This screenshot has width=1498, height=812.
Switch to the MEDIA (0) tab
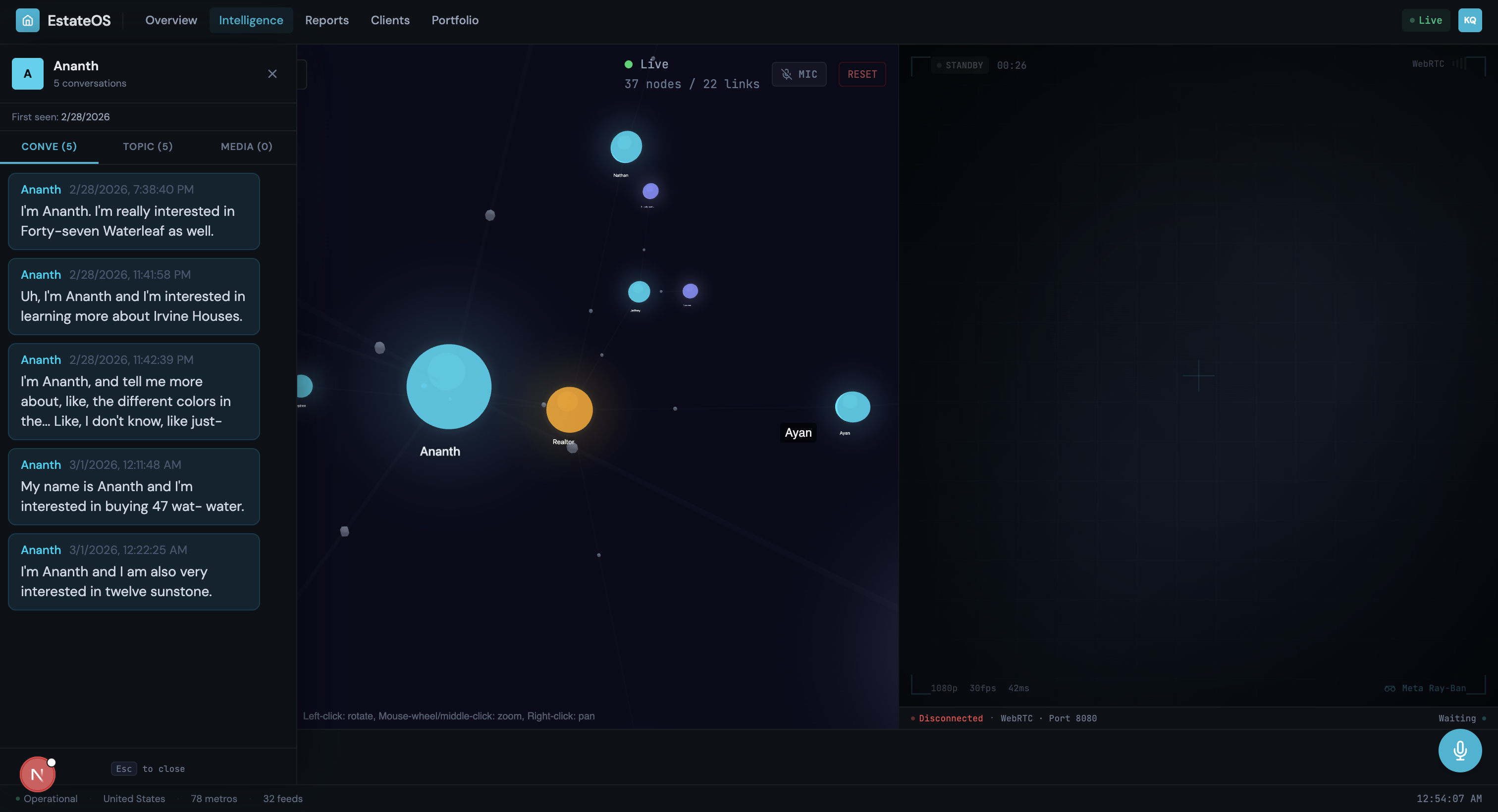point(247,147)
